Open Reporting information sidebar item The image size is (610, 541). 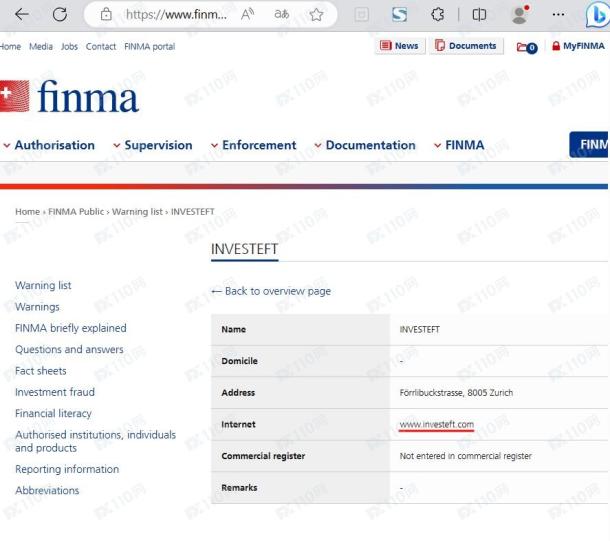(x=67, y=469)
